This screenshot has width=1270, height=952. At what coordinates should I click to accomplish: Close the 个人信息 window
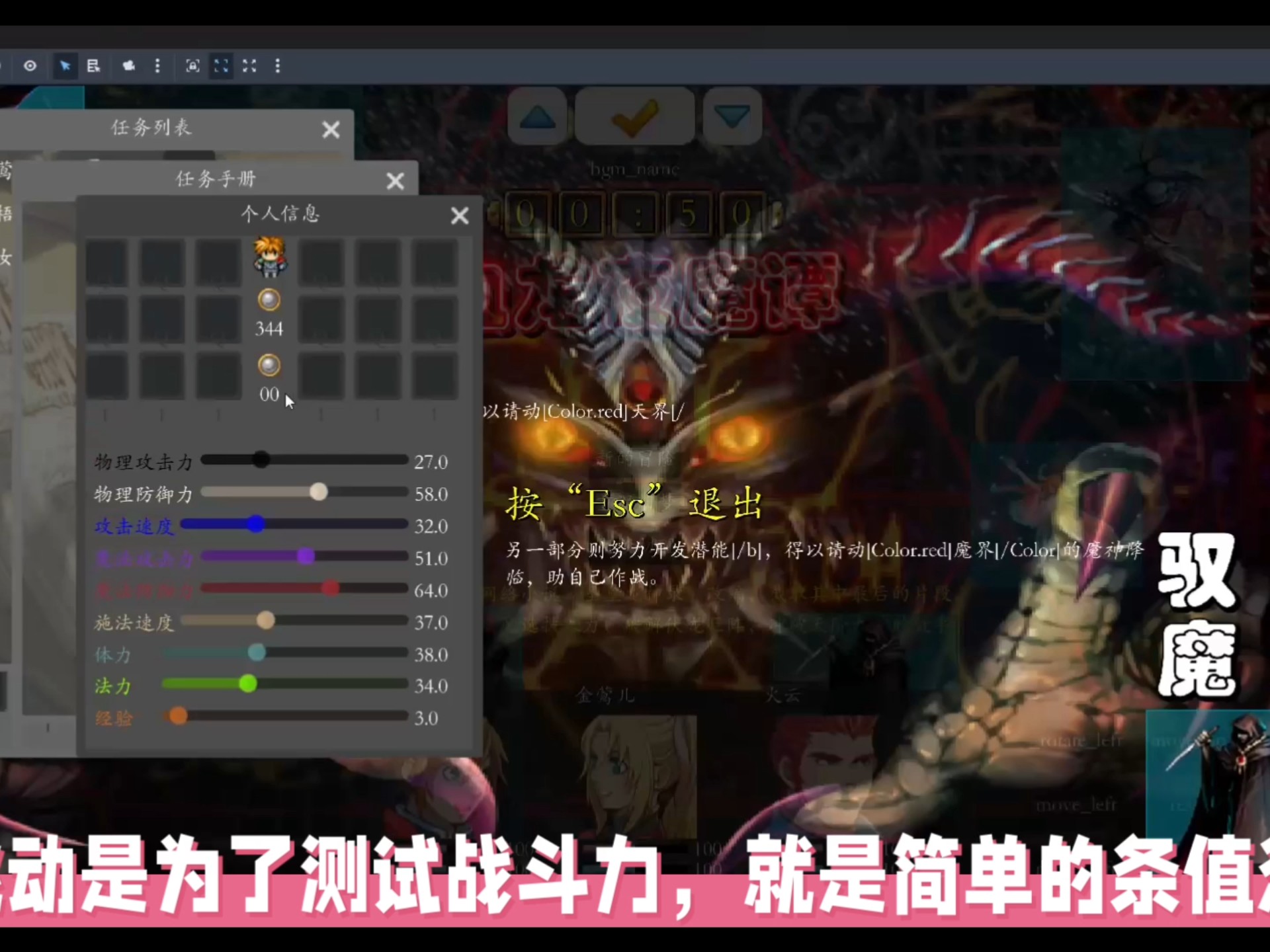(459, 216)
